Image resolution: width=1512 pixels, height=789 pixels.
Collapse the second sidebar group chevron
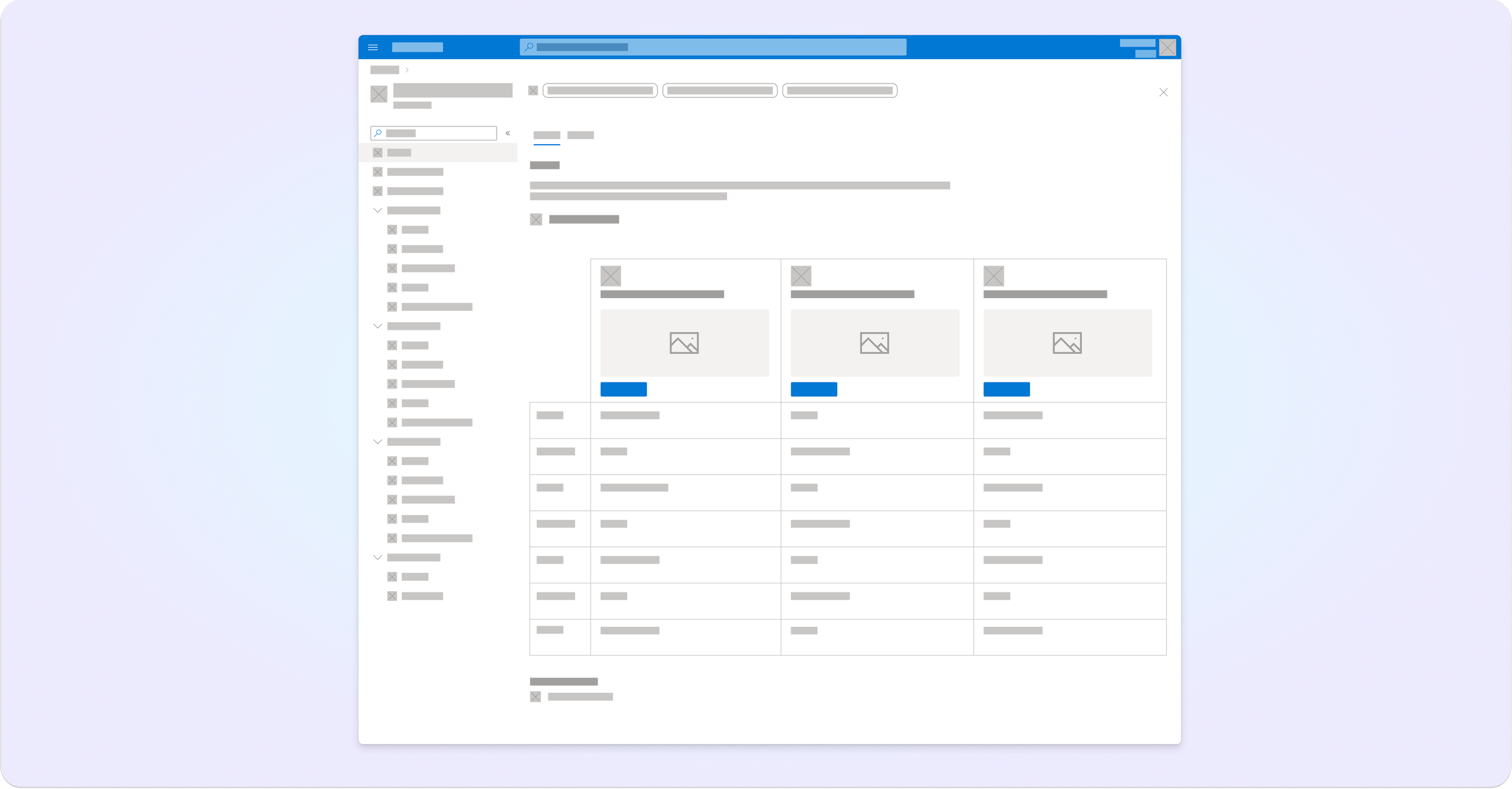click(377, 326)
